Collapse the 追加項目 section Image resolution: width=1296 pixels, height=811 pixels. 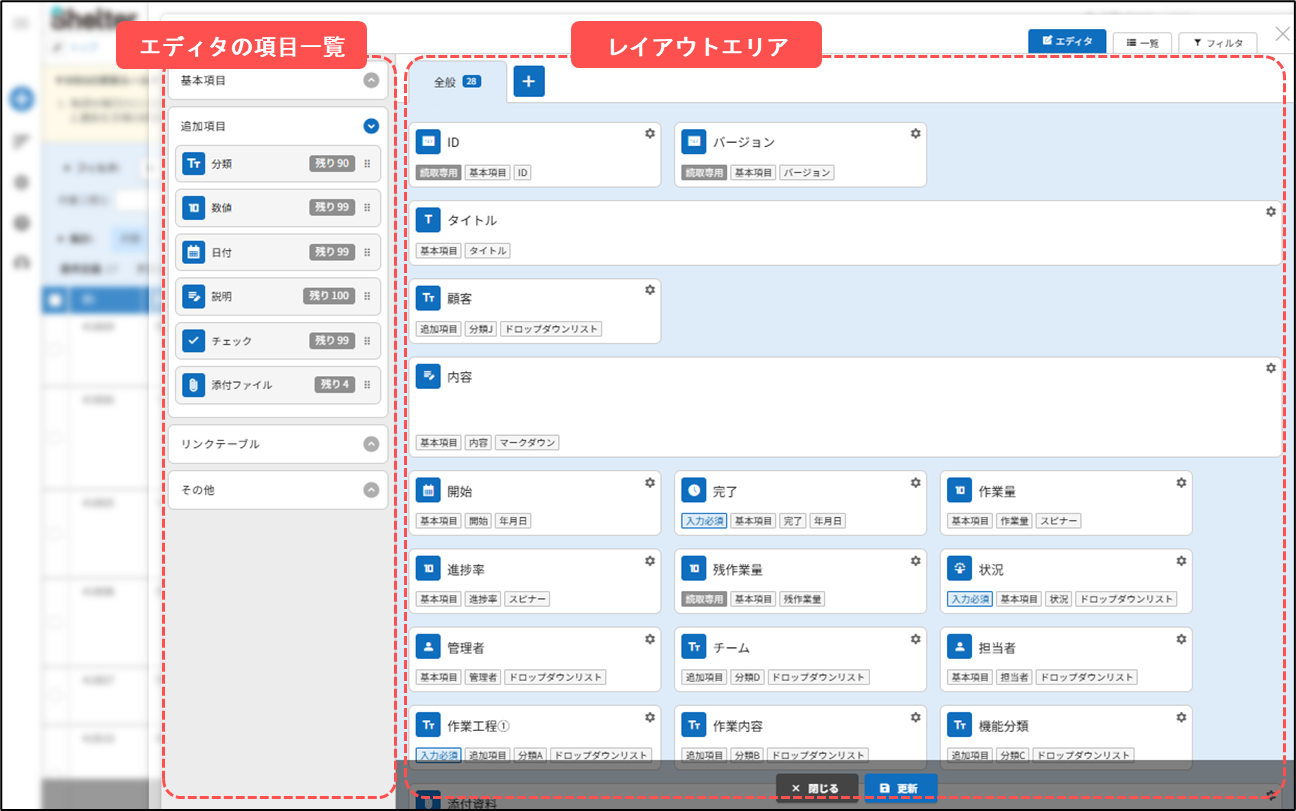coord(371,126)
